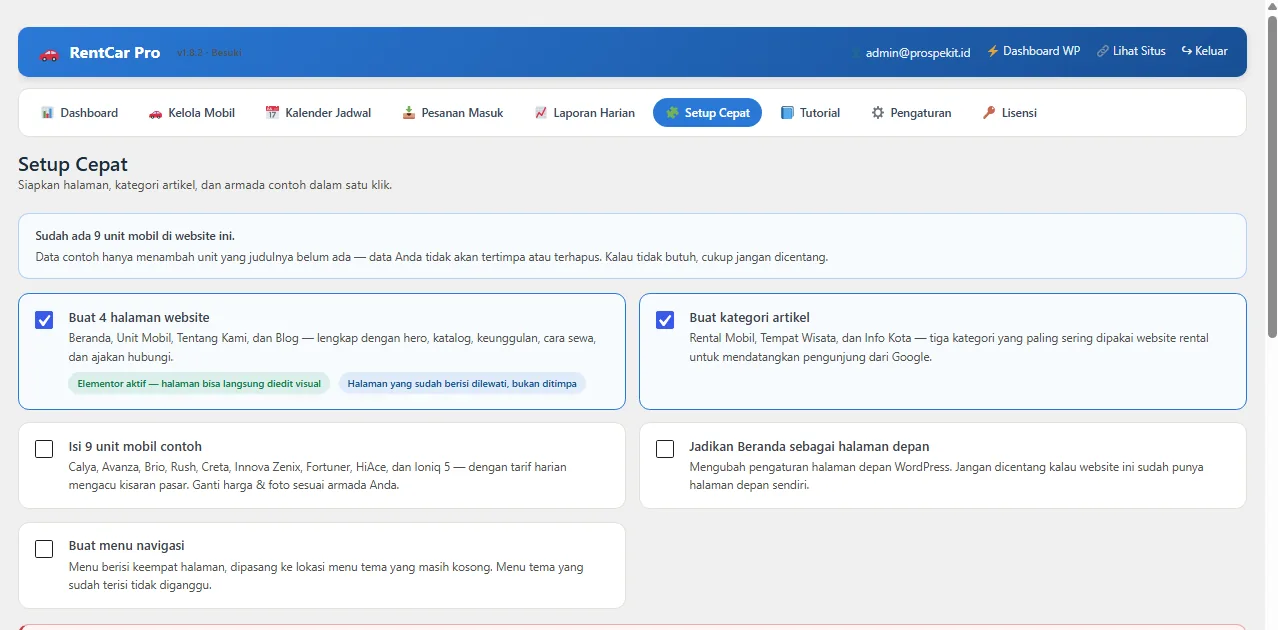Screen dimensions: 1278x630
Task: Enable Isi 9 unit mobil contoh checkbox
Action: (x=44, y=449)
